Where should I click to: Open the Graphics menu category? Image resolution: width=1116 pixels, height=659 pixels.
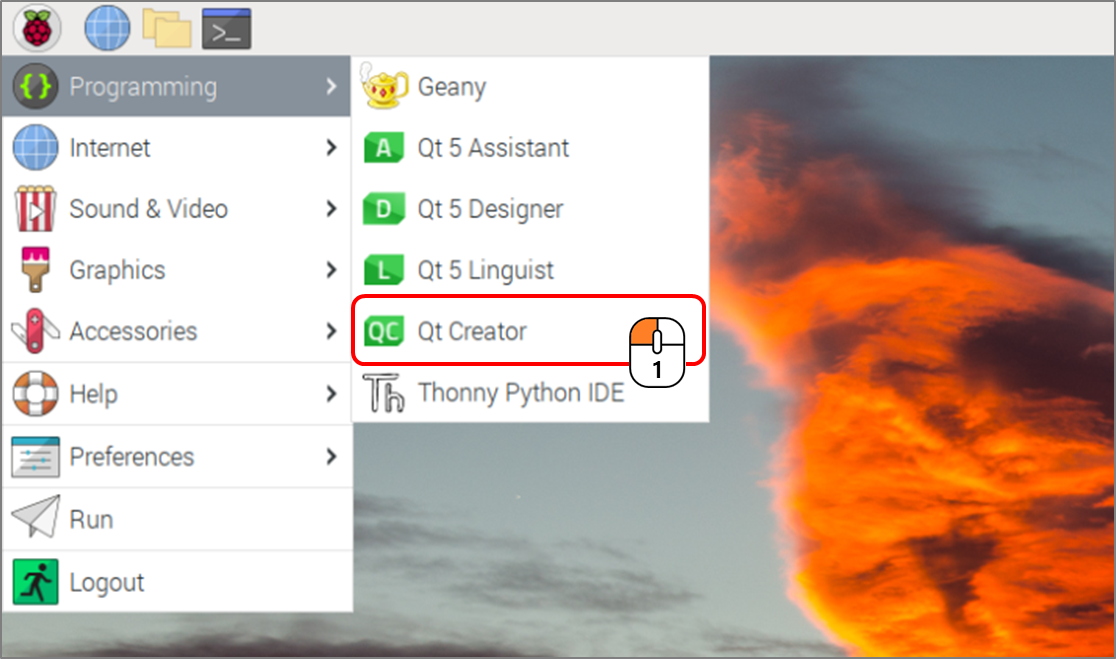[177, 270]
